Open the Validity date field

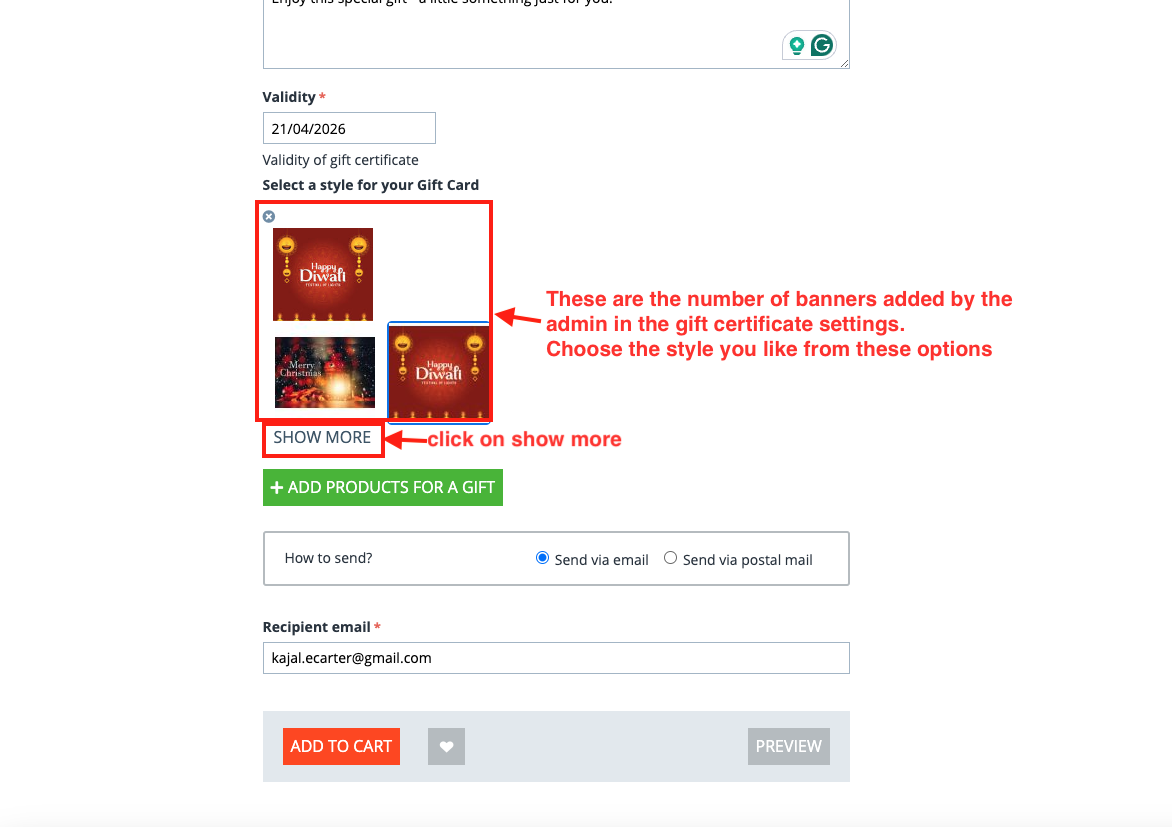[x=349, y=129]
